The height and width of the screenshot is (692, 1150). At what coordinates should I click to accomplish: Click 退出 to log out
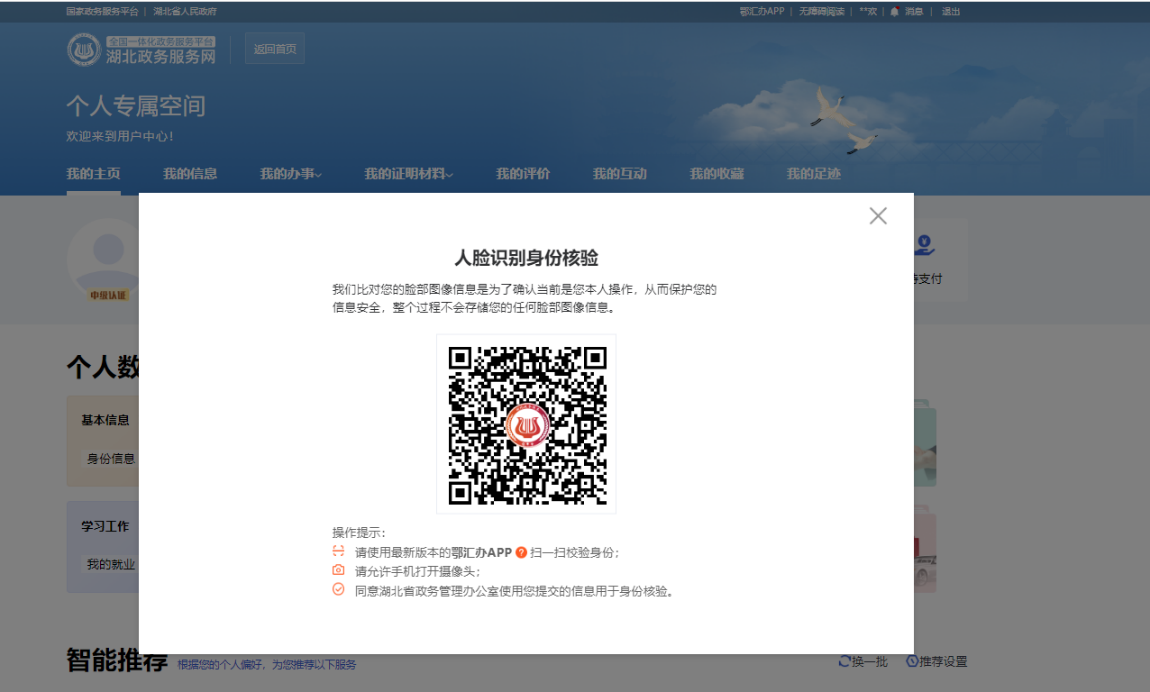951,11
